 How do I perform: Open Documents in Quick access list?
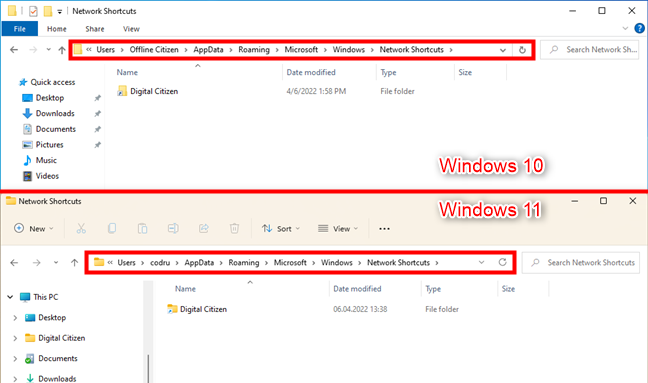pyautogui.click(x=55, y=129)
